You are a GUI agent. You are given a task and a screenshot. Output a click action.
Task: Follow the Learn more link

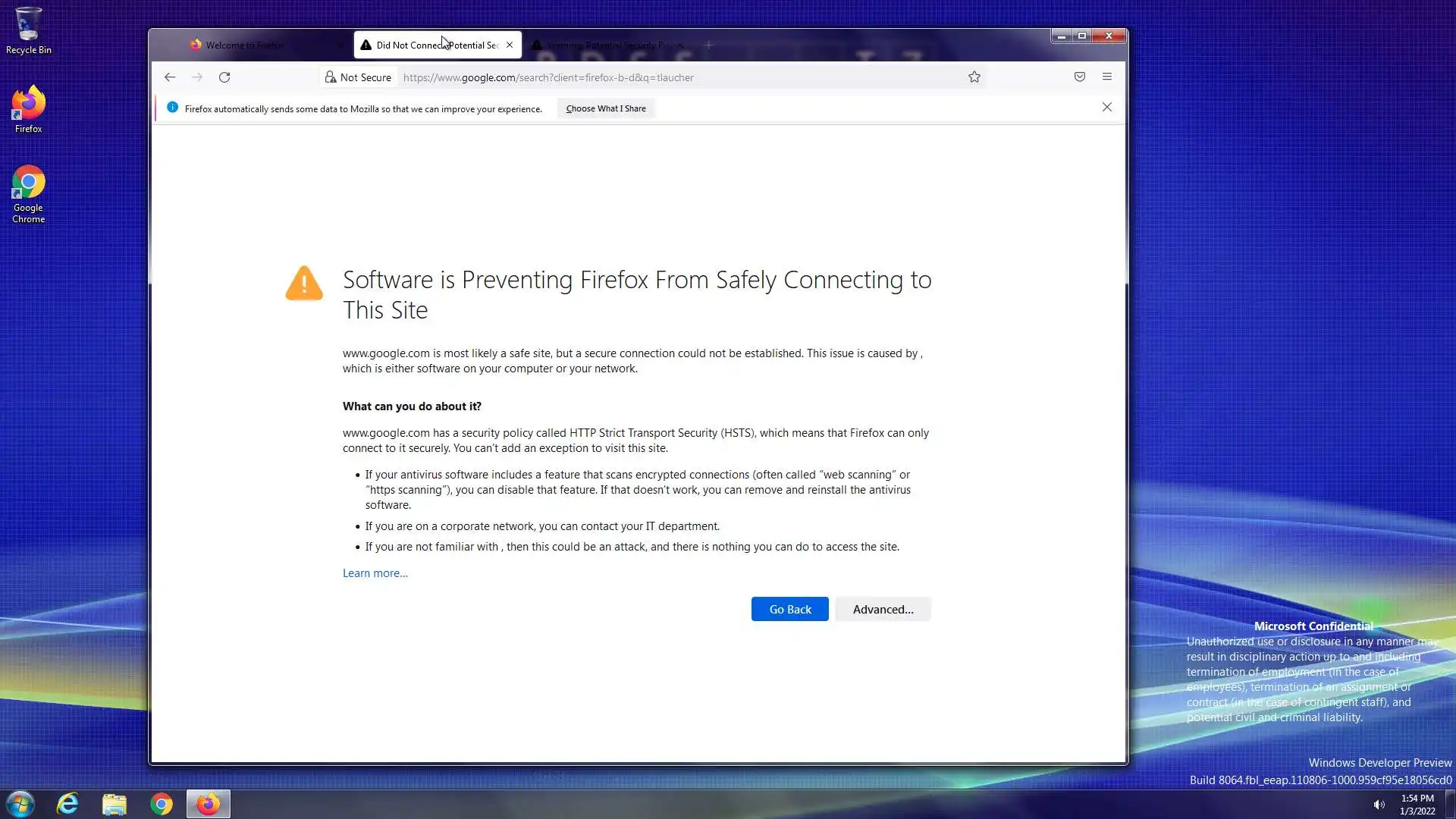click(375, 573)
